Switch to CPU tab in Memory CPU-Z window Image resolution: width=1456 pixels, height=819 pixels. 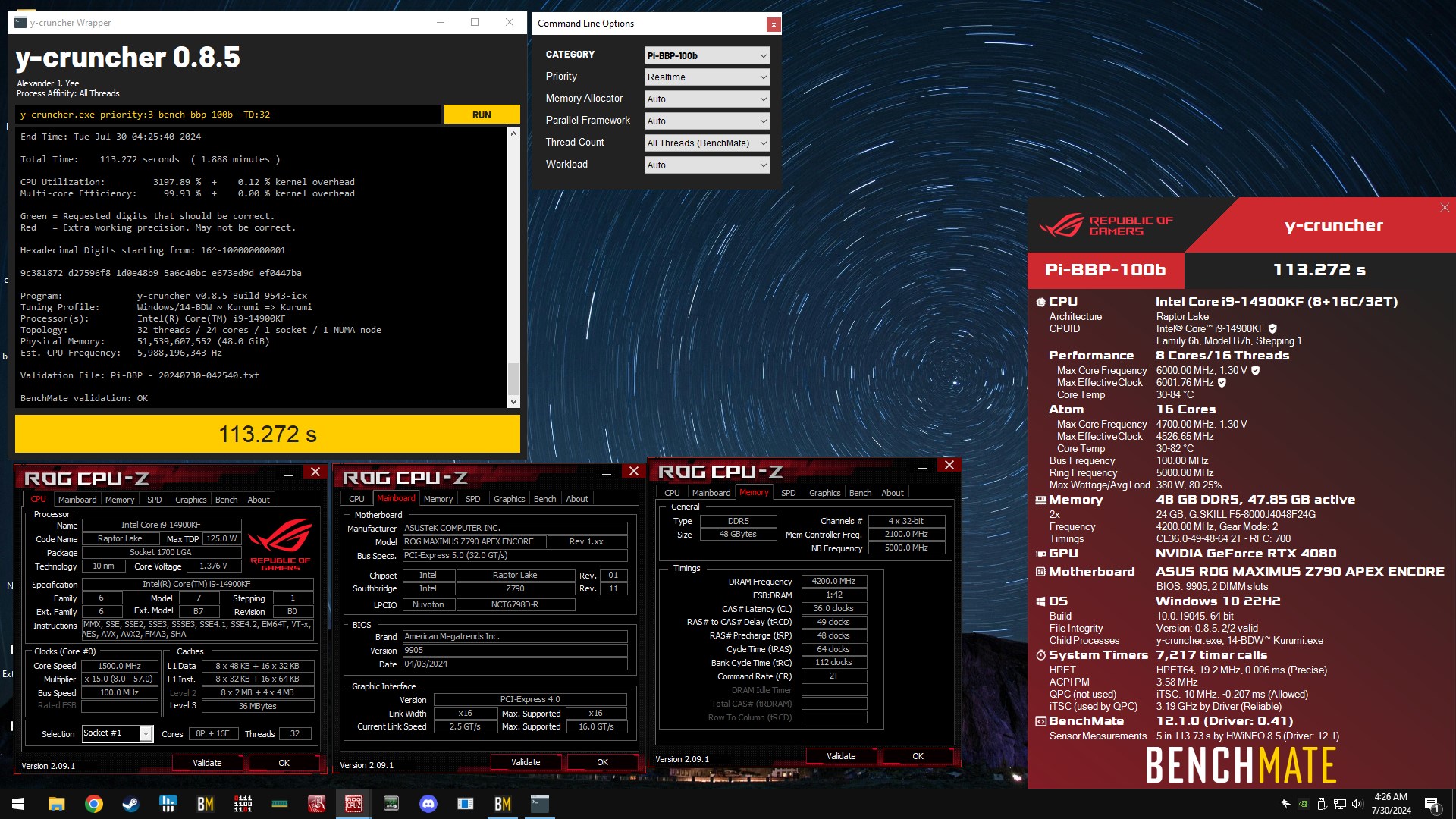pyautogui.click(x=672, y=493)
